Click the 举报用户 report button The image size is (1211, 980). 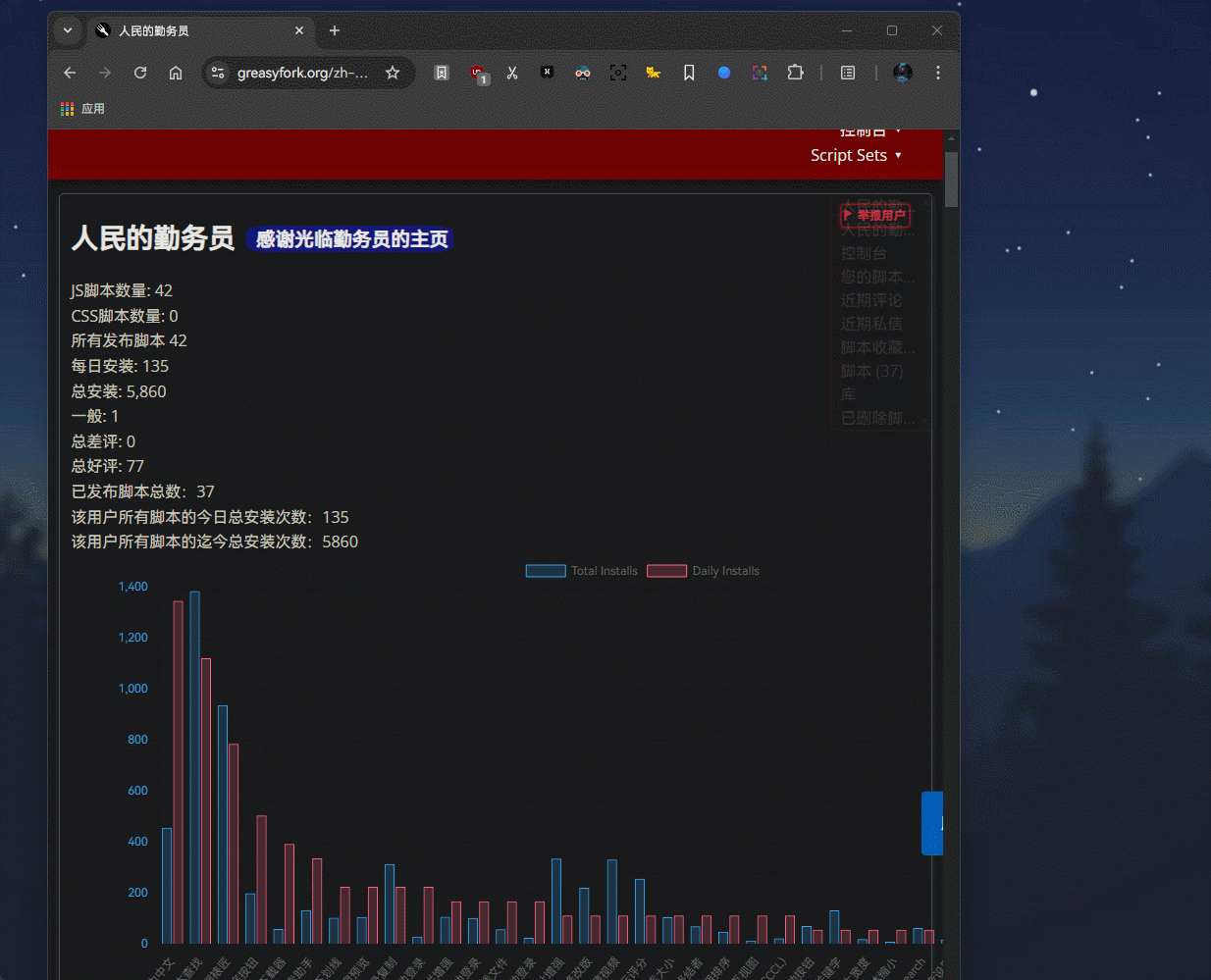pos(874,215)
